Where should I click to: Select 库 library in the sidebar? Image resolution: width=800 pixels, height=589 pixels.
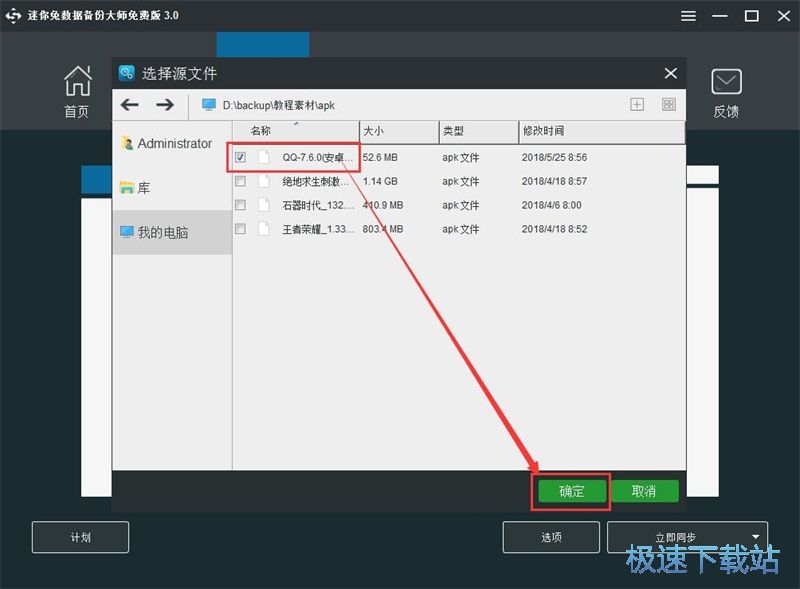[172, 188]
